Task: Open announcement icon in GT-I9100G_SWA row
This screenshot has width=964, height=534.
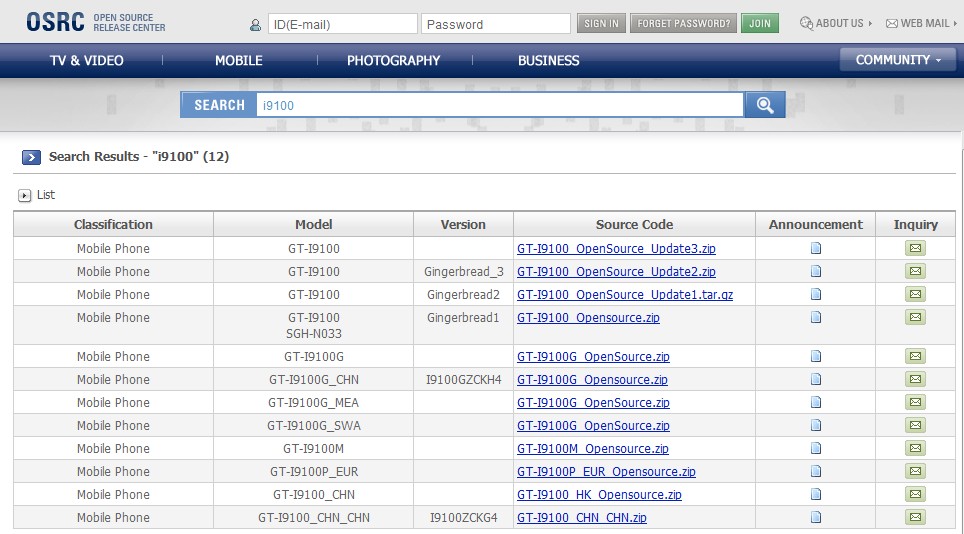Action: coord(816,425)
